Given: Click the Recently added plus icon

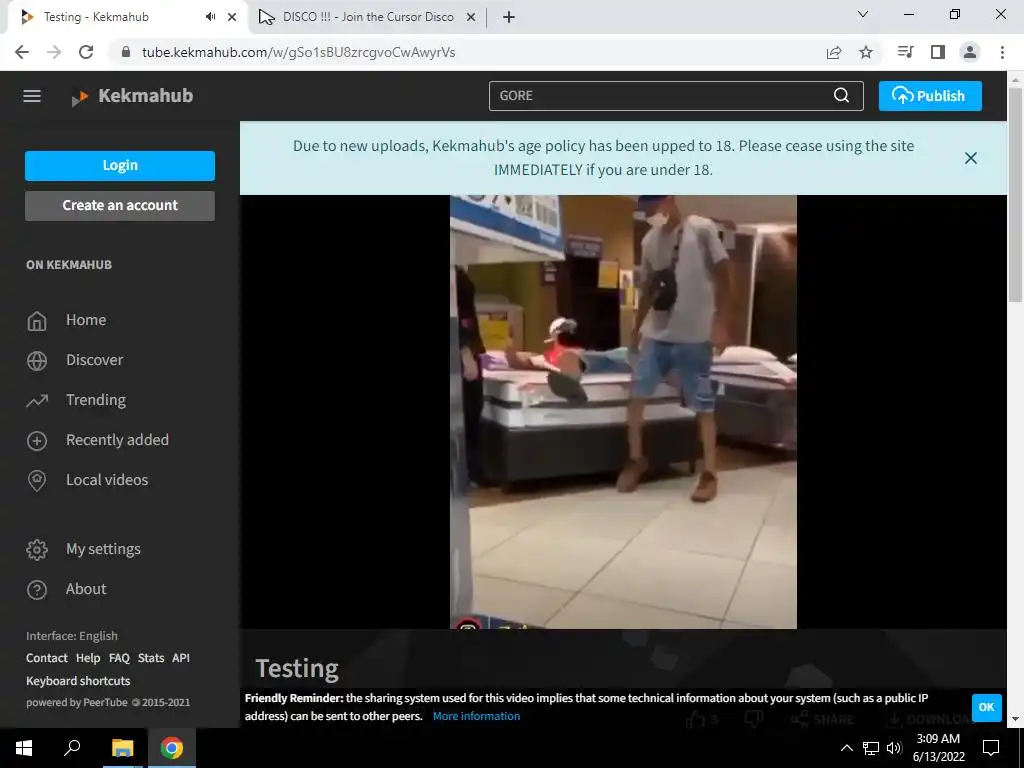Looking at the screenshot, I should coord(37,441).
